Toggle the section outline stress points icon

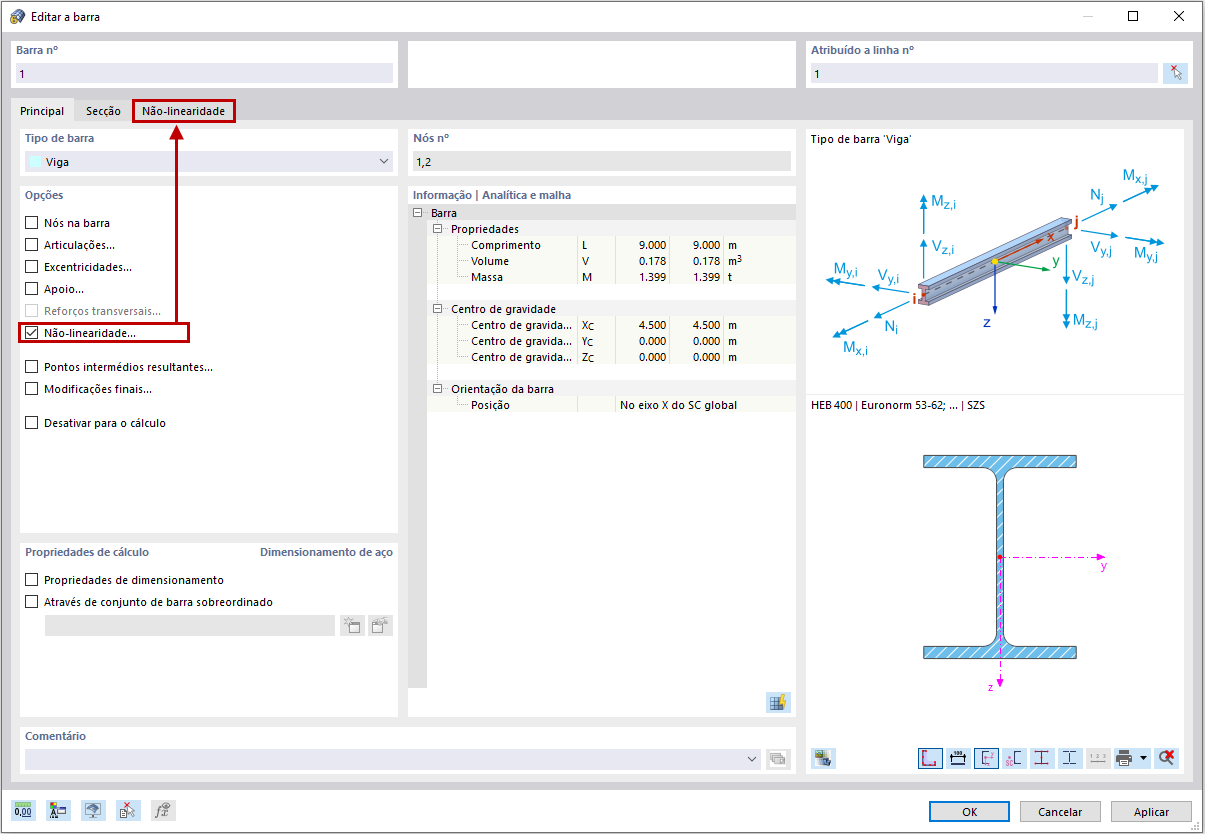coord(930,758)
